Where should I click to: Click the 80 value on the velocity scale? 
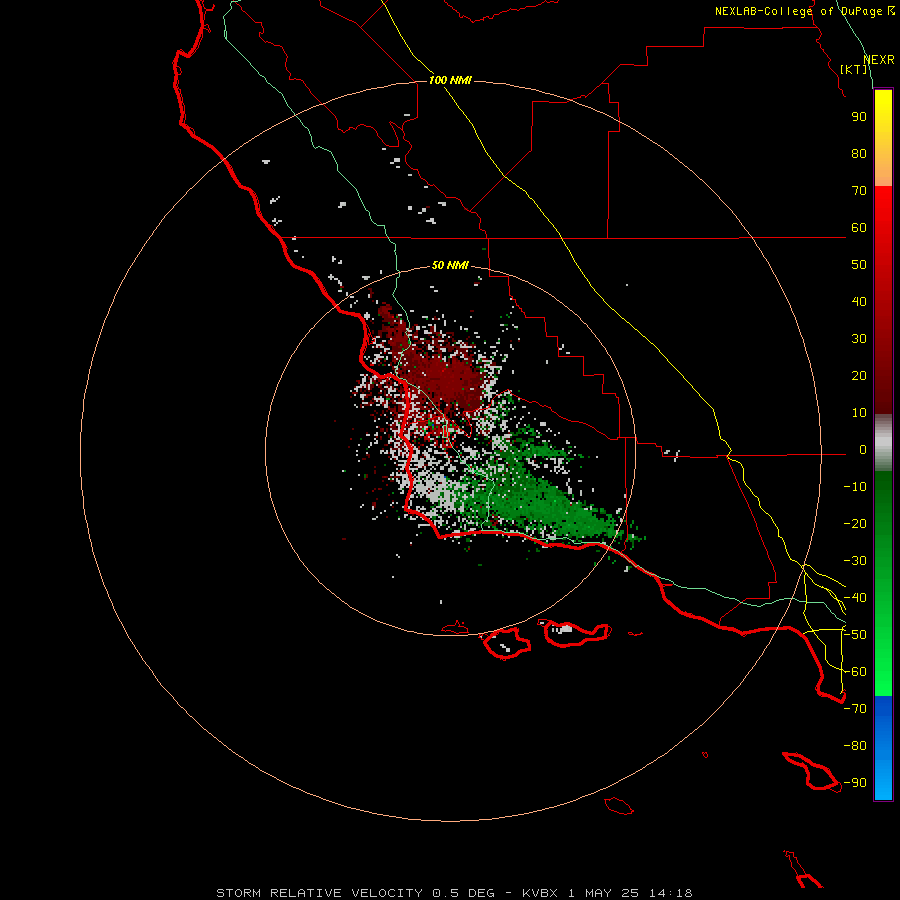[x=859, y=154]
